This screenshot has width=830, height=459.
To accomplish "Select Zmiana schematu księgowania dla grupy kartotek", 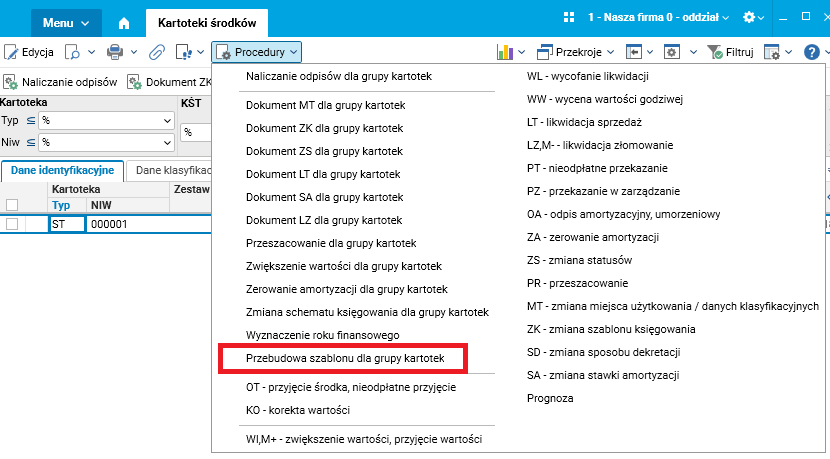I will [x=367, y=312].
